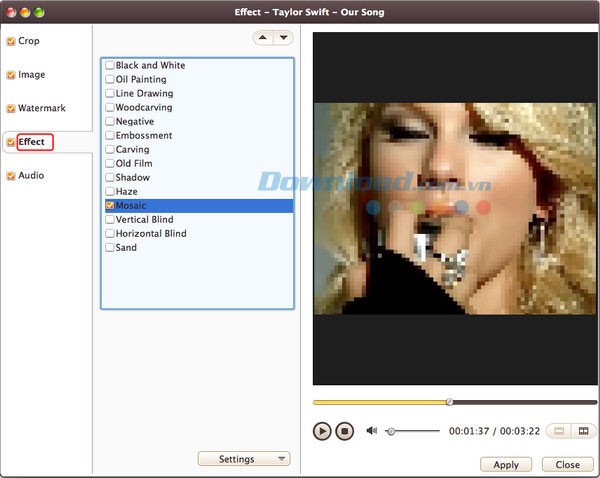Check the Old Film effect box
The height and width of the screenshot is (478, 600).
pos(110,164)
